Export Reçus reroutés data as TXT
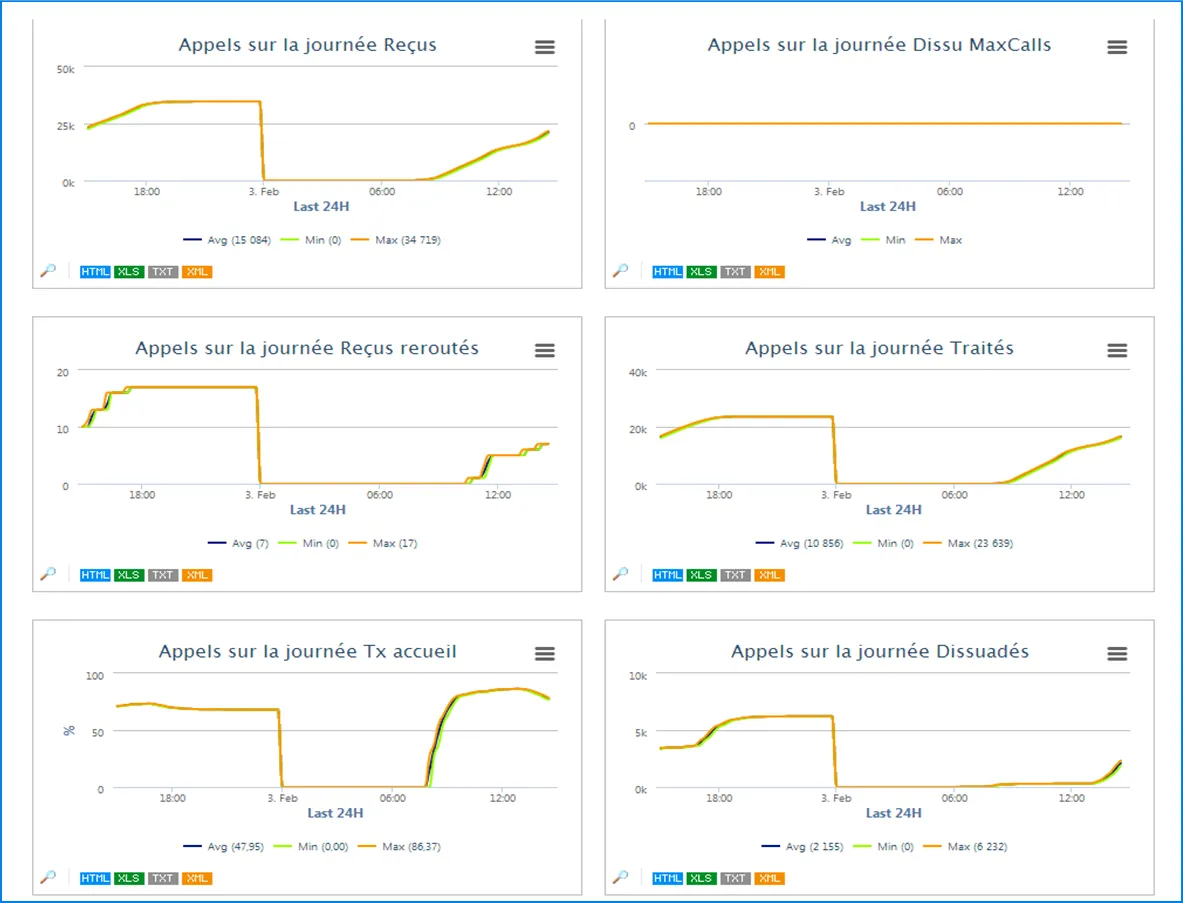 click(x=162, y=575)
